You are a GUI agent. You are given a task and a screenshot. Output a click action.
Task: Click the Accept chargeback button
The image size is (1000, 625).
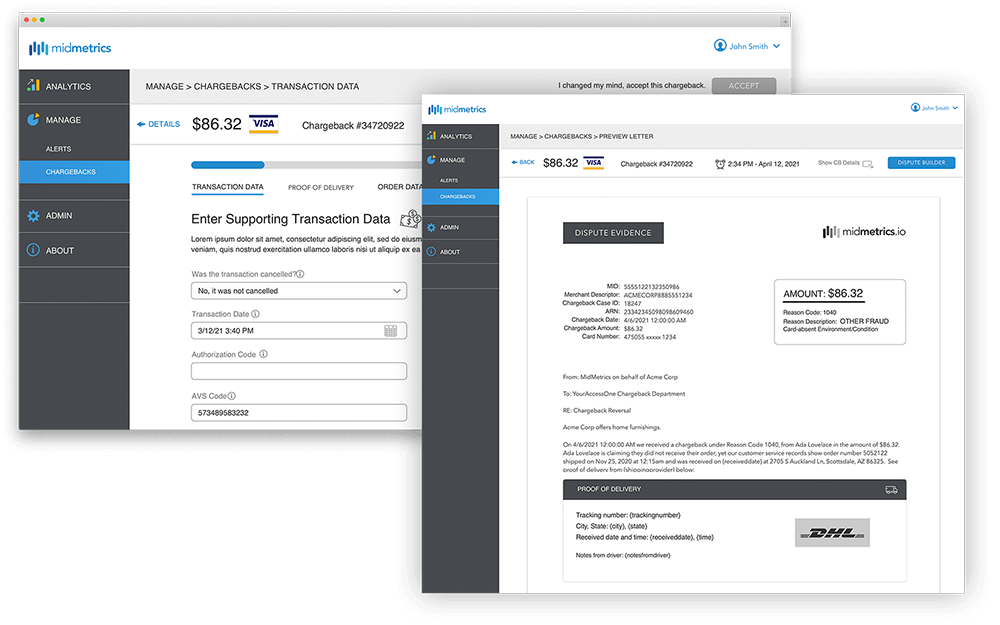(744, 85)
